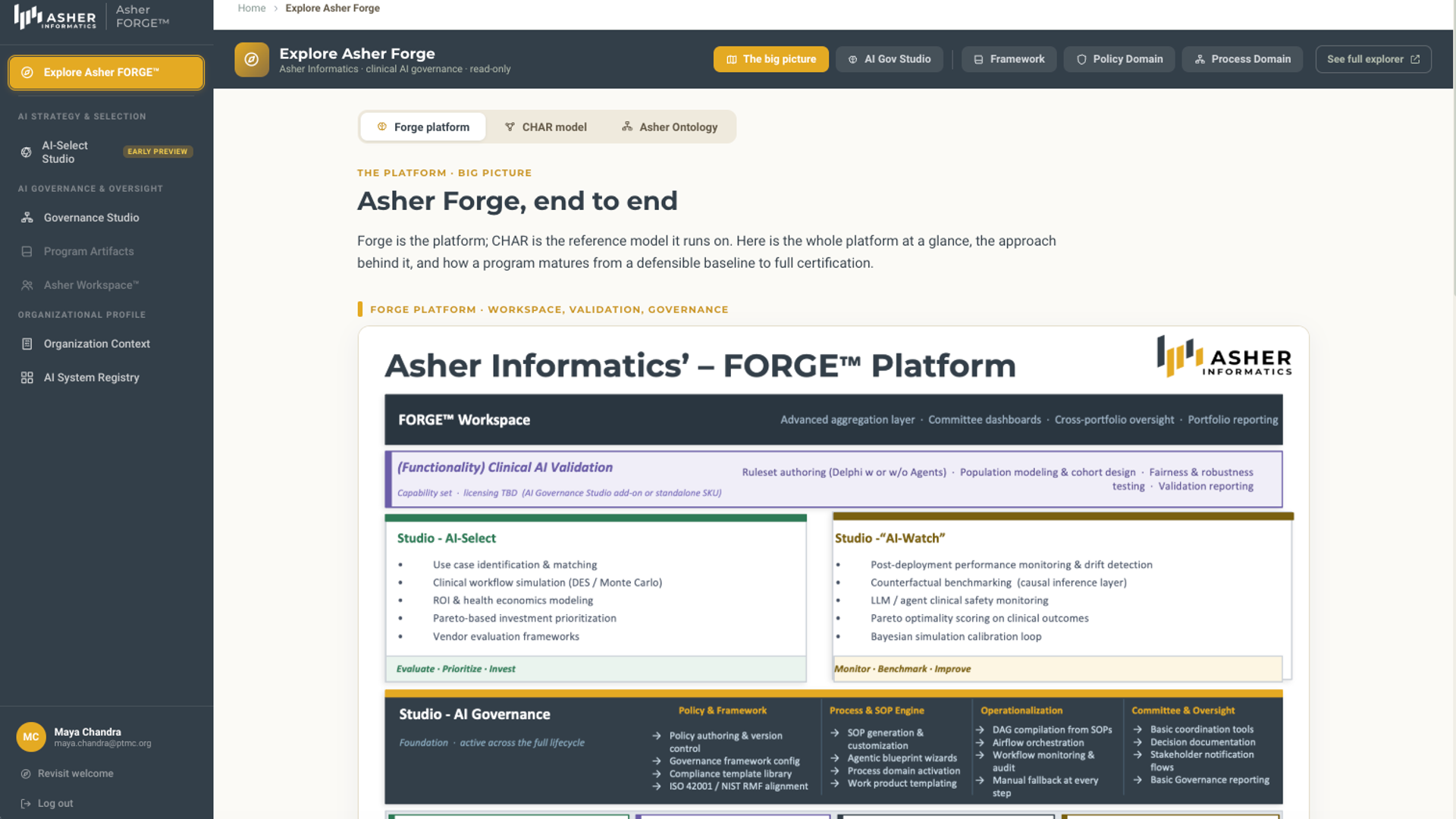Click Explore Asher Forge breadcrumb
Screen dimensions: 1456x819
coord(332,8)
